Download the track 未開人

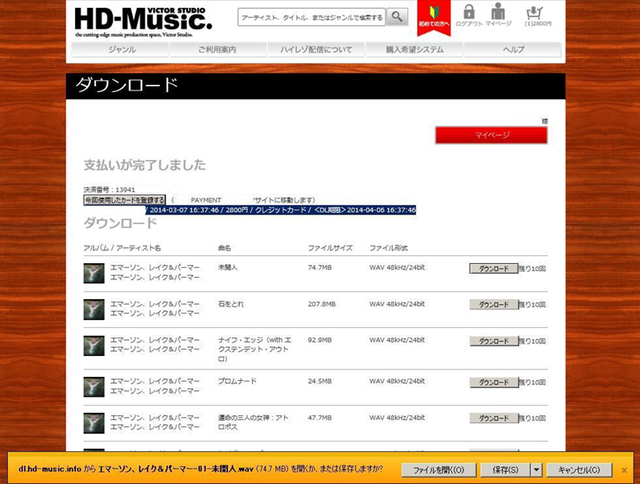(493, 269)
